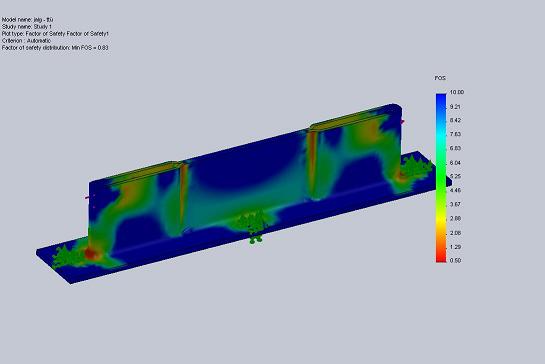Select the right vertical stiffener rib
Image resolution: width=545 pixels, height=364 pixels.
click(312, 163)
